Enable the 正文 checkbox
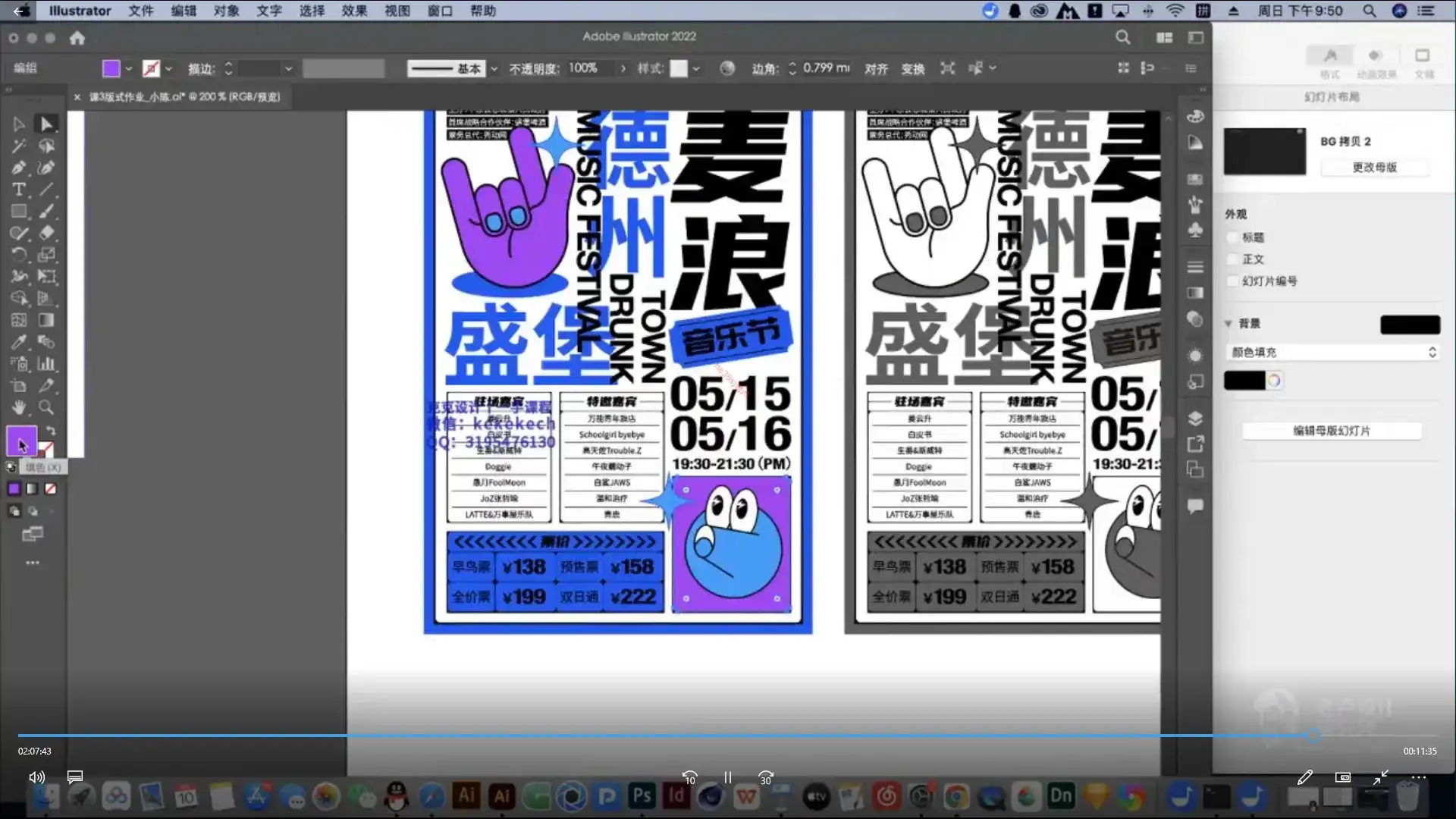This screenshot has width=1456, height=819. pos(1233,259)
